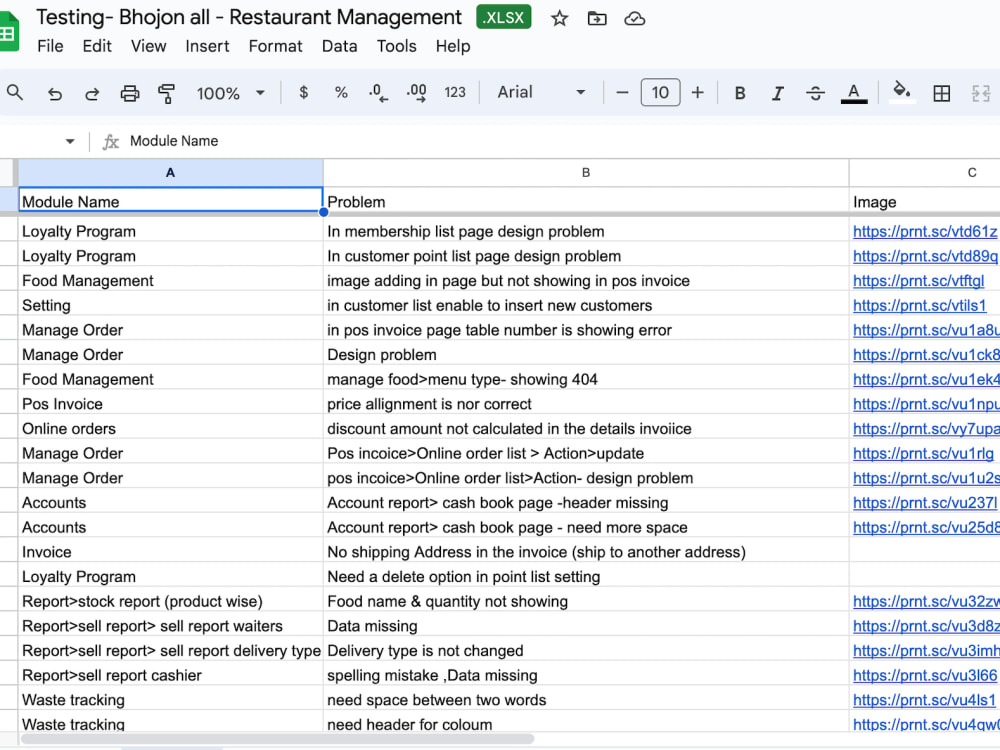Screen dimensions: 1000x750
Task: Select column A header
Action: (x=170, y=173)
